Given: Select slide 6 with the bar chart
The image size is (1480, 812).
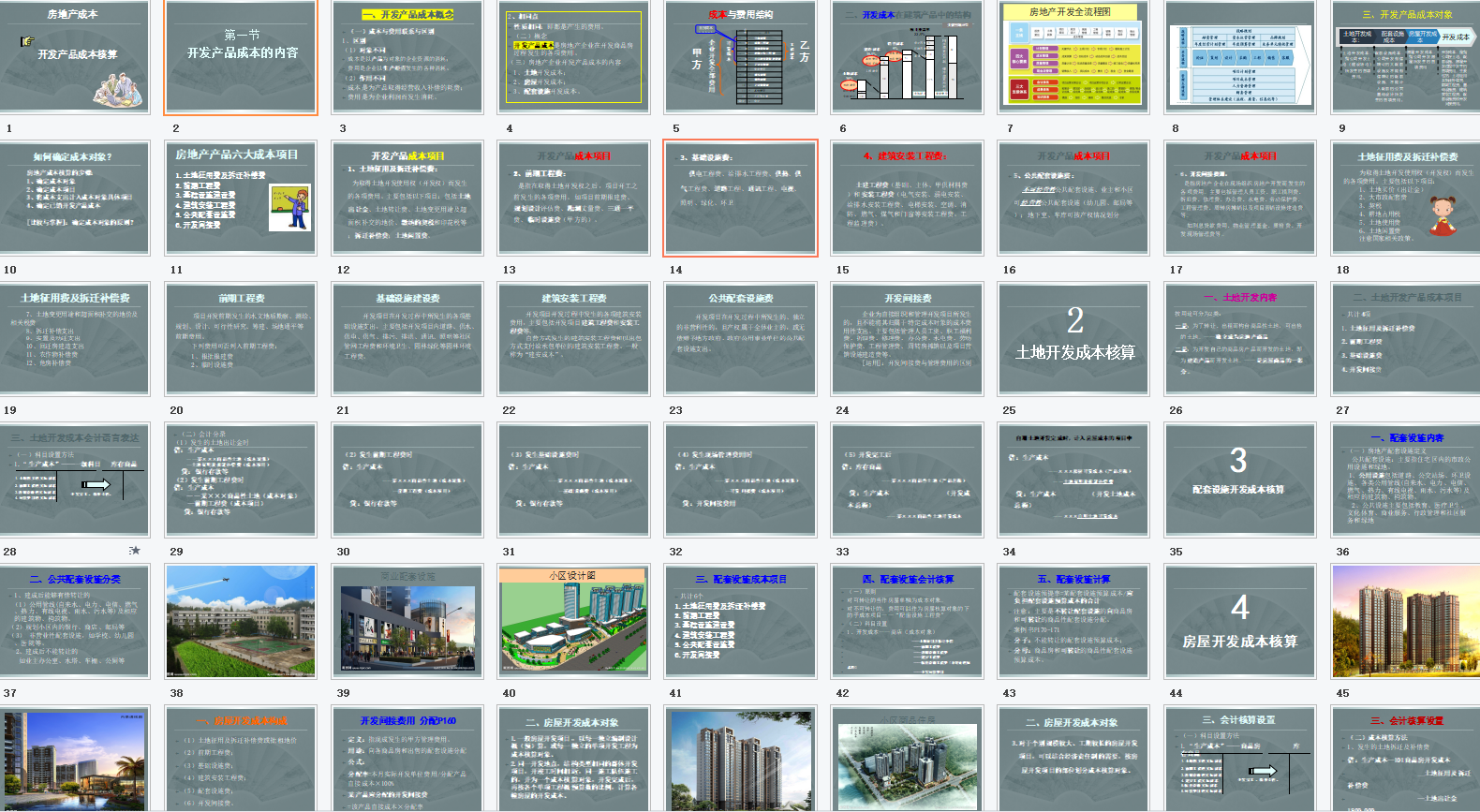Looking at the screenshot, I should [908, 56].
